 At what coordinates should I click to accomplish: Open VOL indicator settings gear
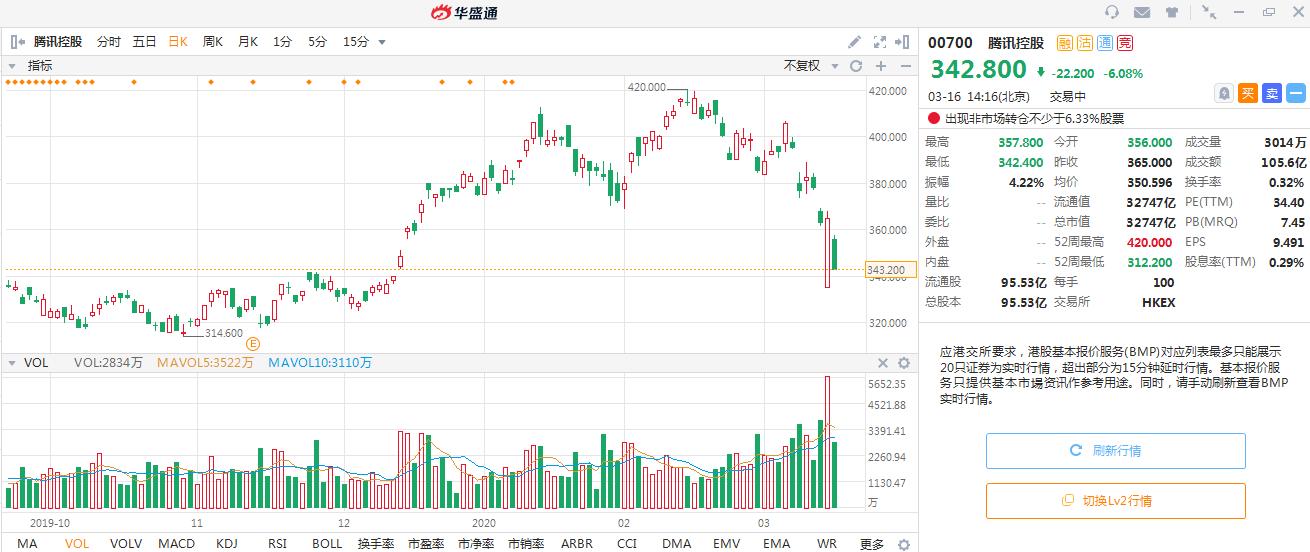pos(904,363)
